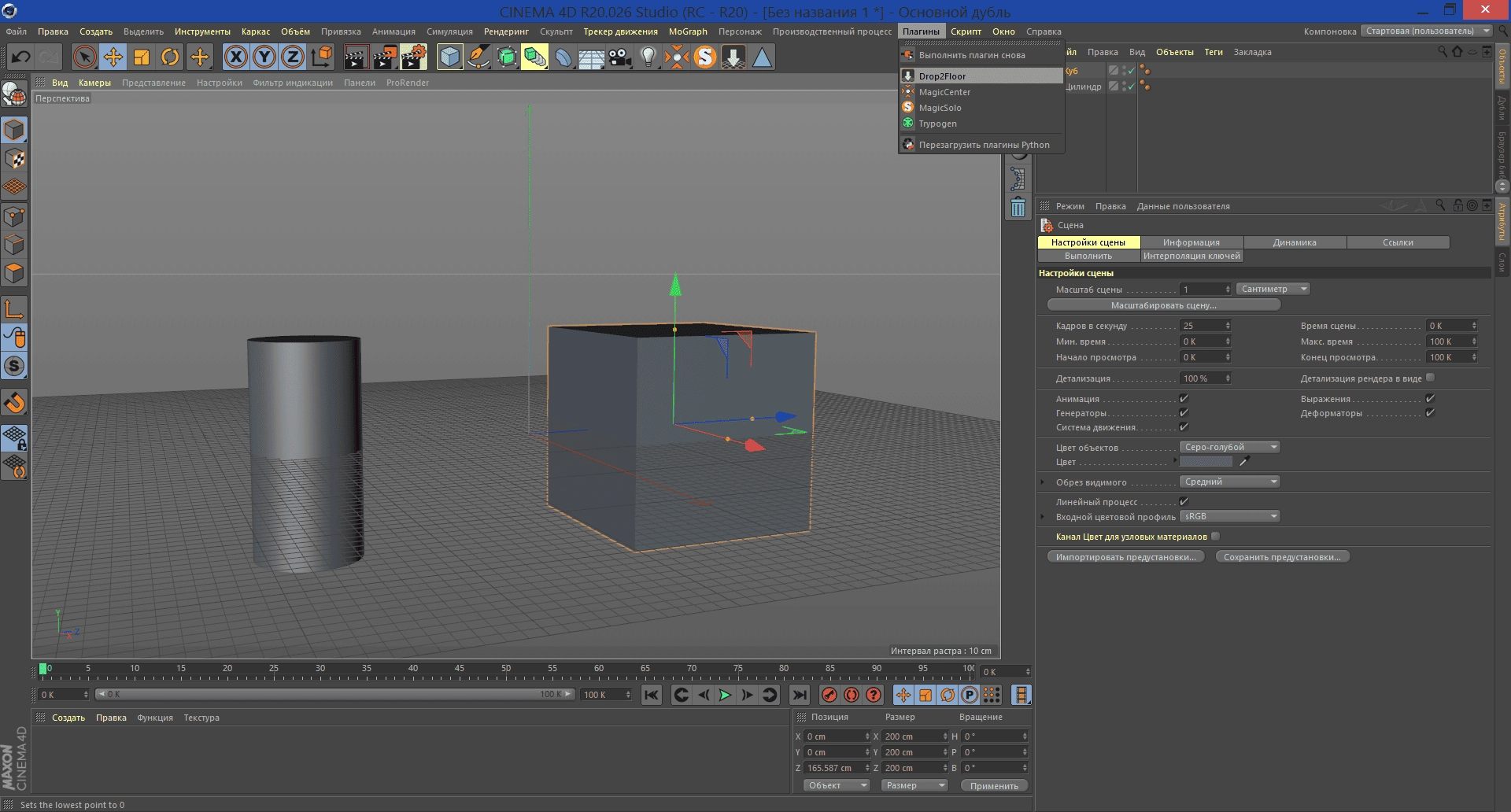The height and width of the screenshot is (812, 1511).
Task: Open the Bend deformer icon
Action: click(x=563, y=57)
